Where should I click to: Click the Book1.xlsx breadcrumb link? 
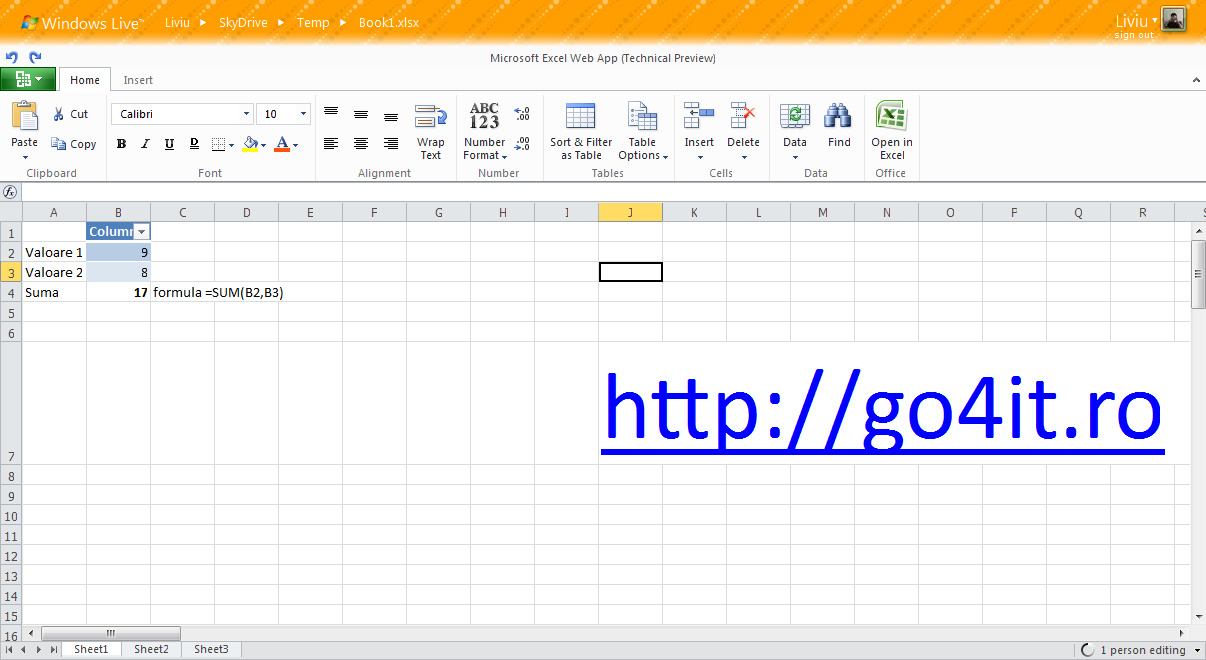389,22
